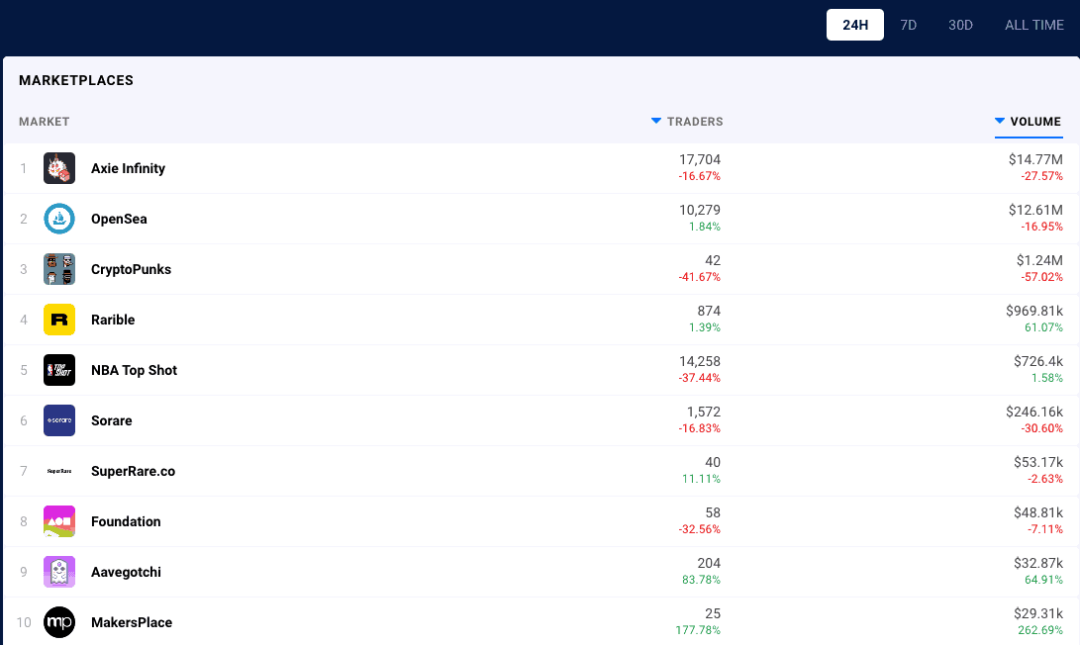The width and height of the screenshot is (1080, 645).
Task: Click the MARKET column header
Action: [44, 121]
